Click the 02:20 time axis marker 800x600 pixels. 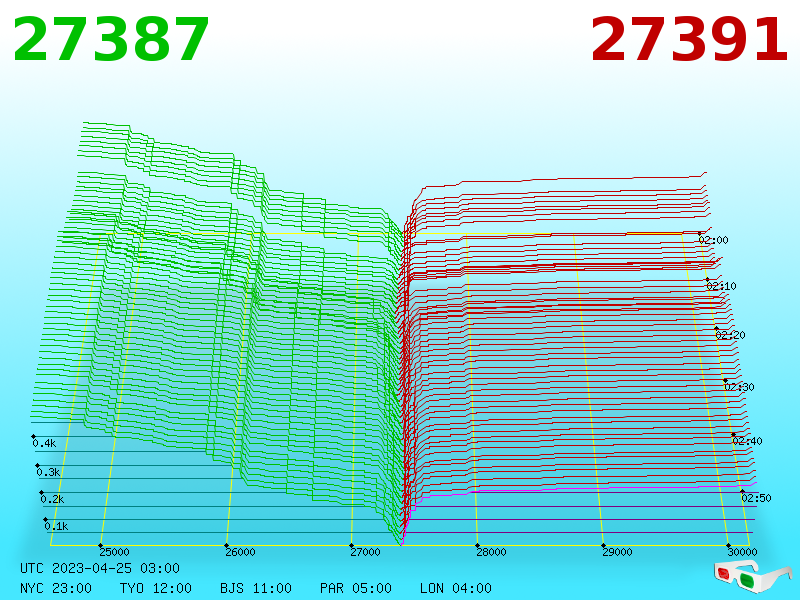click(x=731, y=335)
